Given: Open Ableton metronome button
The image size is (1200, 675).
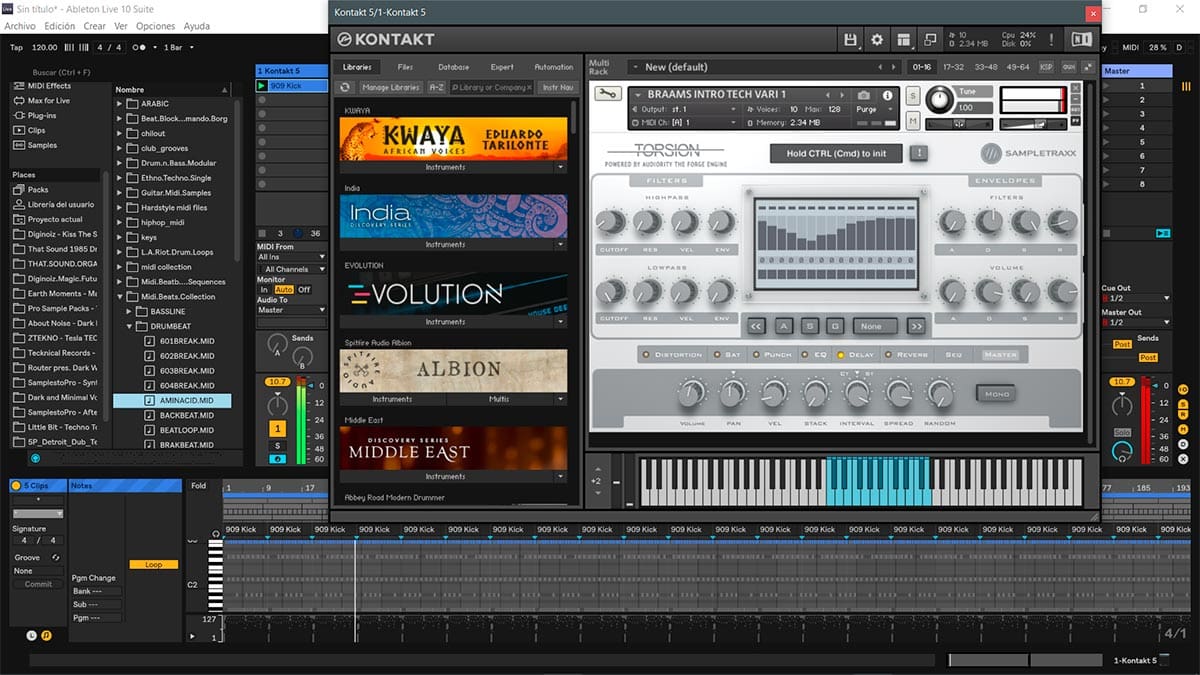Looking at the screenshot, I should [x=145, y=47].
